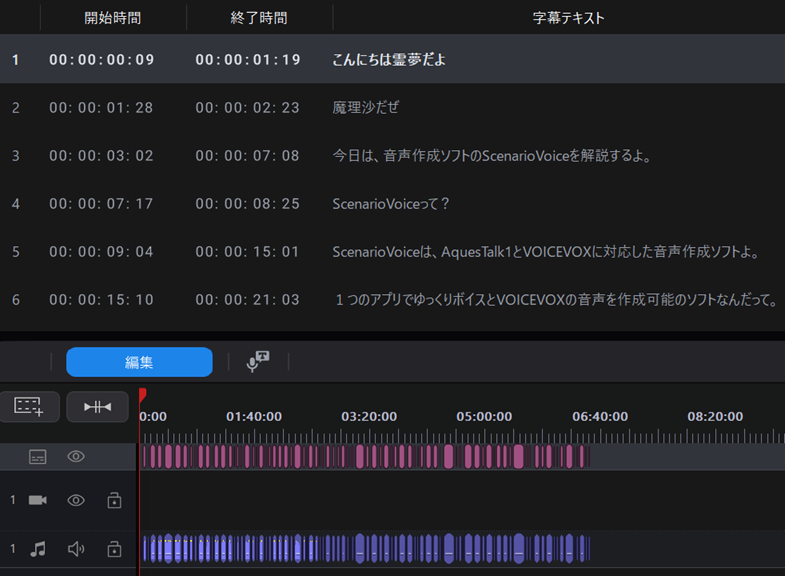Toggle subtitle track visibility eye

click(x=76, y=456)
